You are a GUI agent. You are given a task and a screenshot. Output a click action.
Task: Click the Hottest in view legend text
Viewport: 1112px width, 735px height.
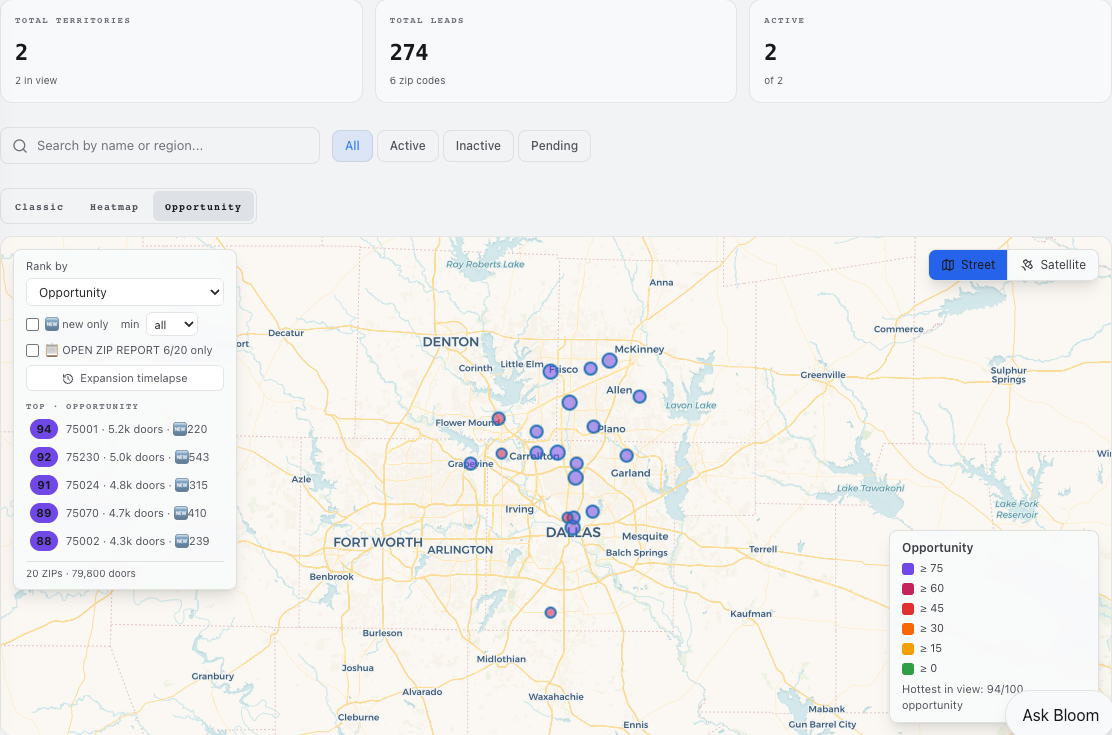point(962,697)
